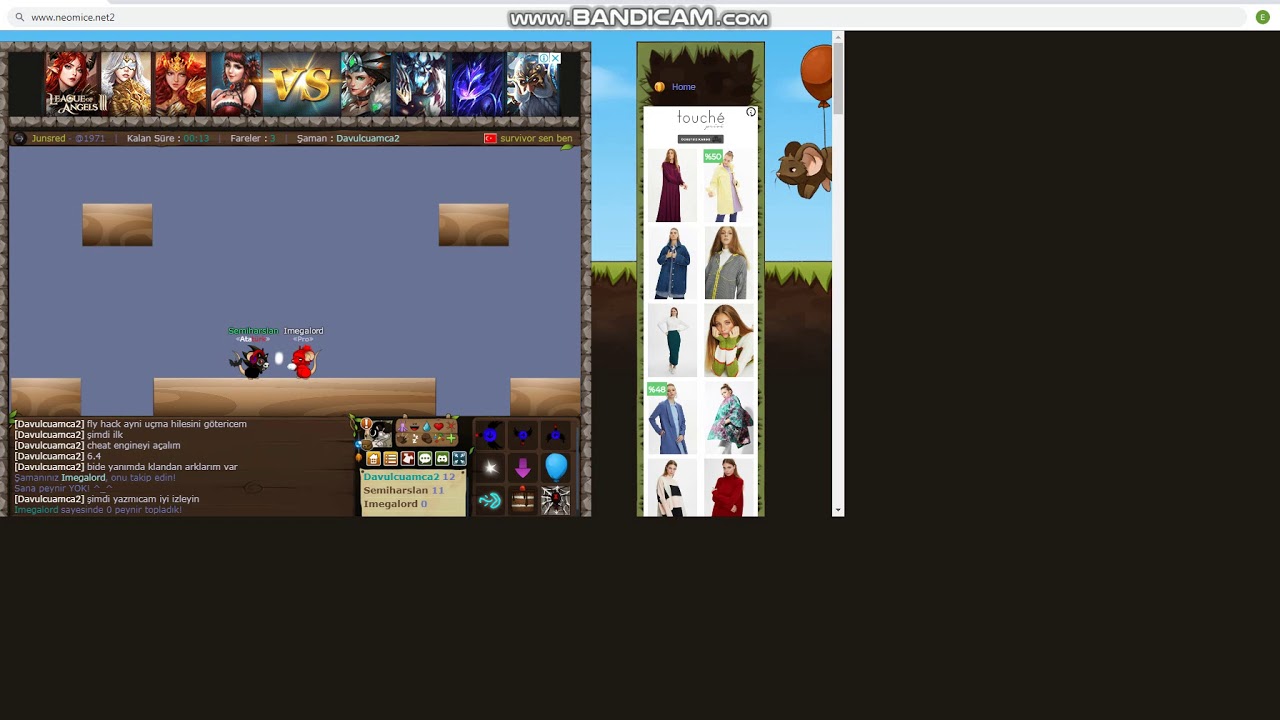Click the address bar search icon
The width and height of the screenshot is (1280, 720).
click(x=19, y=17)
